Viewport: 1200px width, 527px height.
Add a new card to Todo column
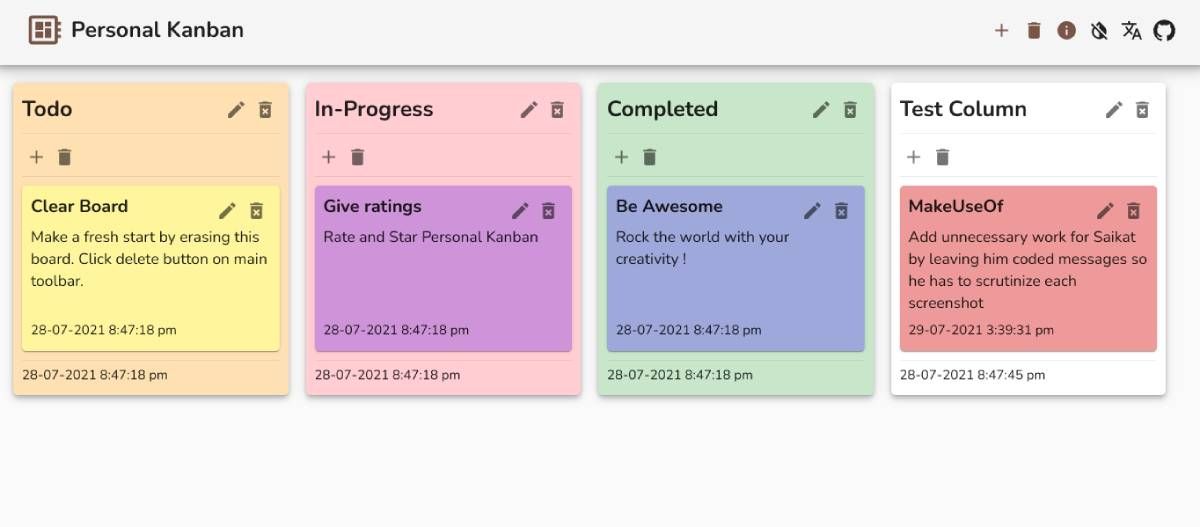tap(36, 157)
